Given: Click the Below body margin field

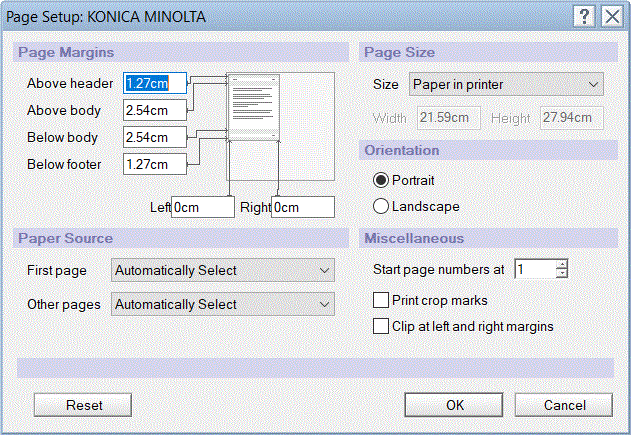Looking at the screenshot, I should click(x=155, y=137).
